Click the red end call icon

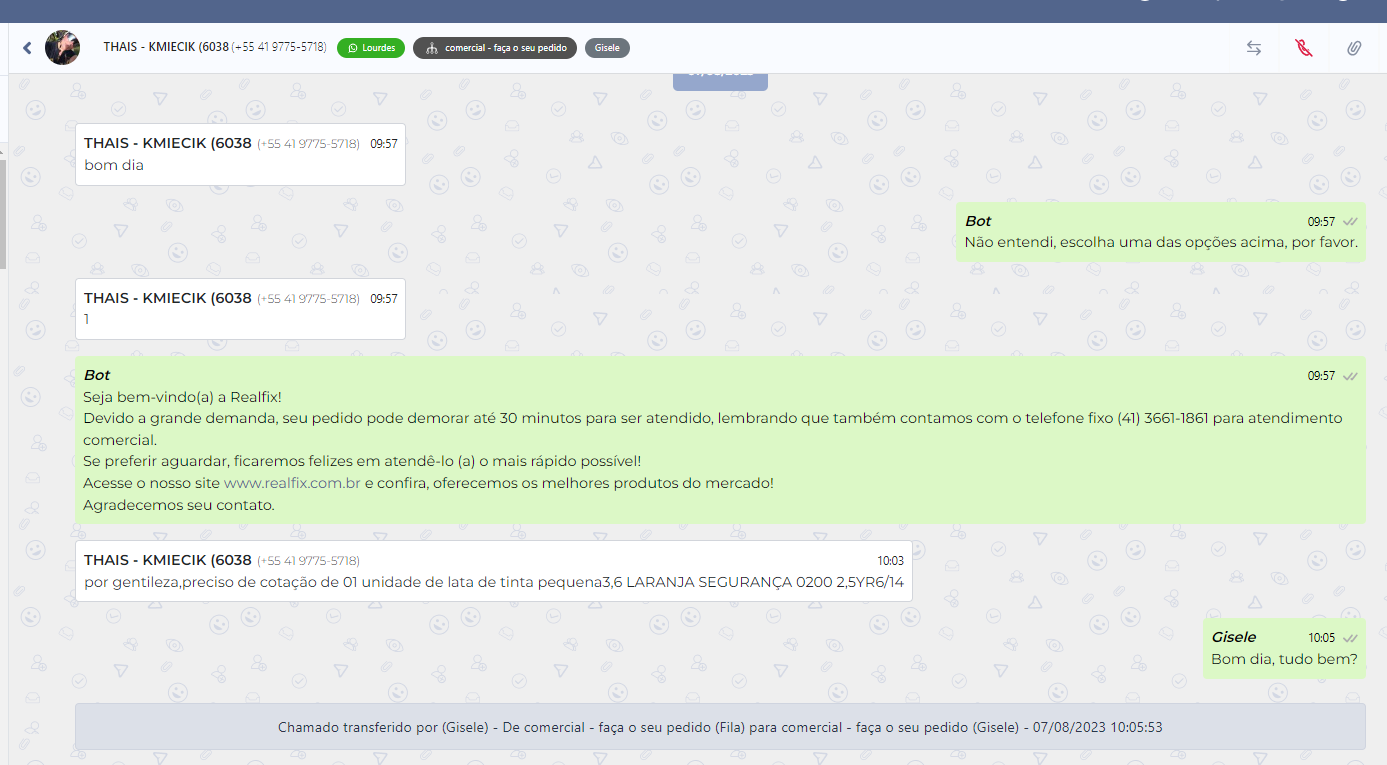pyautogui.click(x=1303, y=48)
